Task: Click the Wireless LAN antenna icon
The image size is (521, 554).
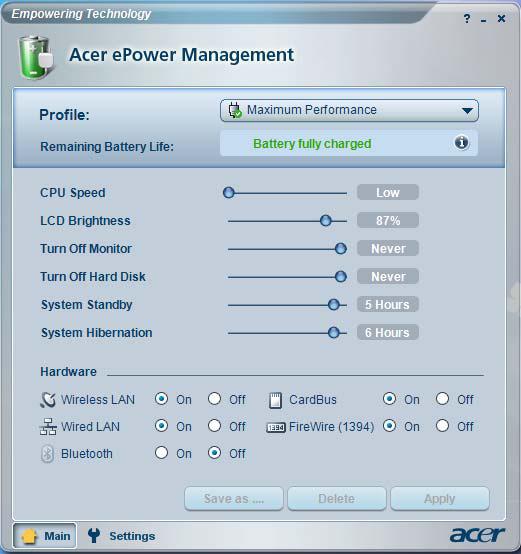Action: point(48,400)
